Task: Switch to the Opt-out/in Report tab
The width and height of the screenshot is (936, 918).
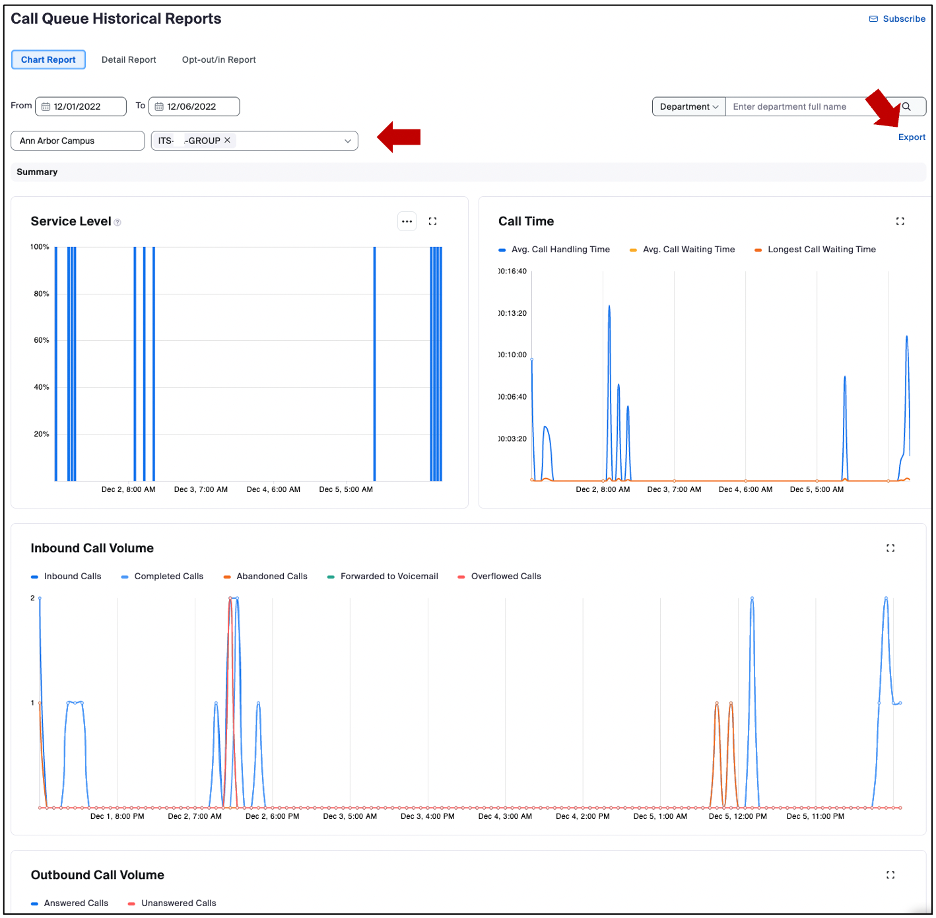Action: (221, 59)
